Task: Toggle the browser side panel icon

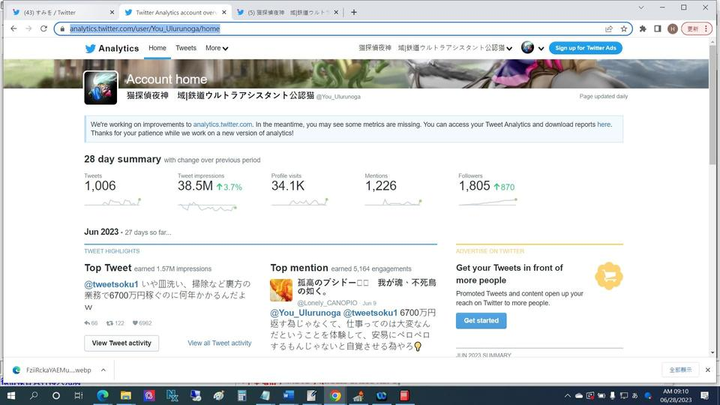Action: (x=658, y=28)
